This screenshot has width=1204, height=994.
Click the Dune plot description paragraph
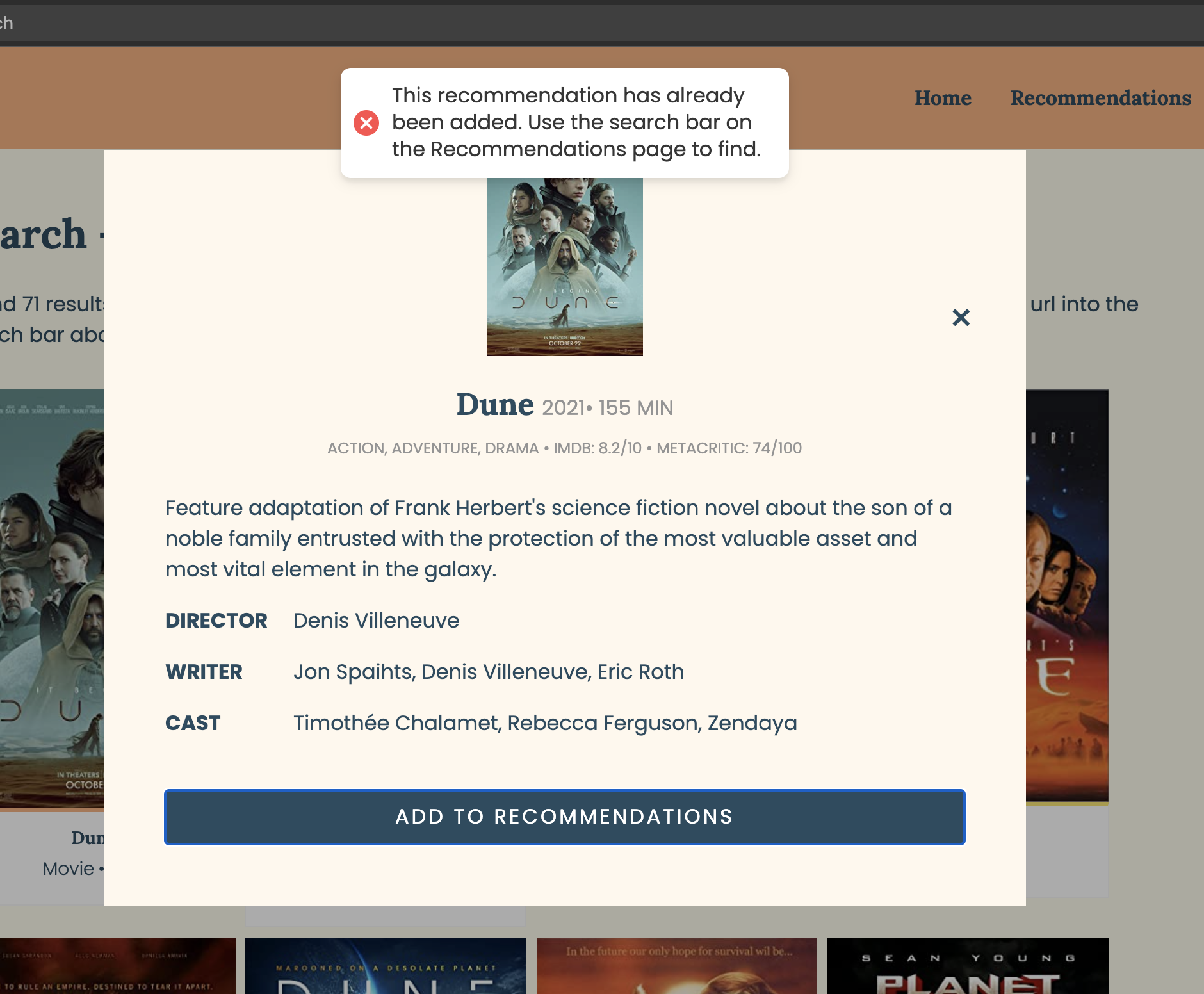tap(558, 539)
